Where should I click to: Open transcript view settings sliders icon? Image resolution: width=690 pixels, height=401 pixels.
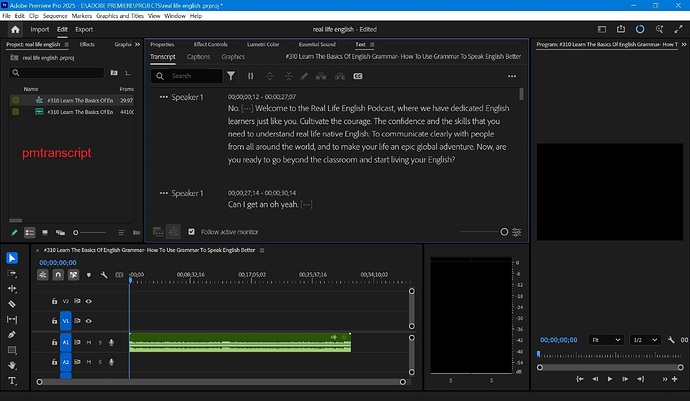[517, 232]
